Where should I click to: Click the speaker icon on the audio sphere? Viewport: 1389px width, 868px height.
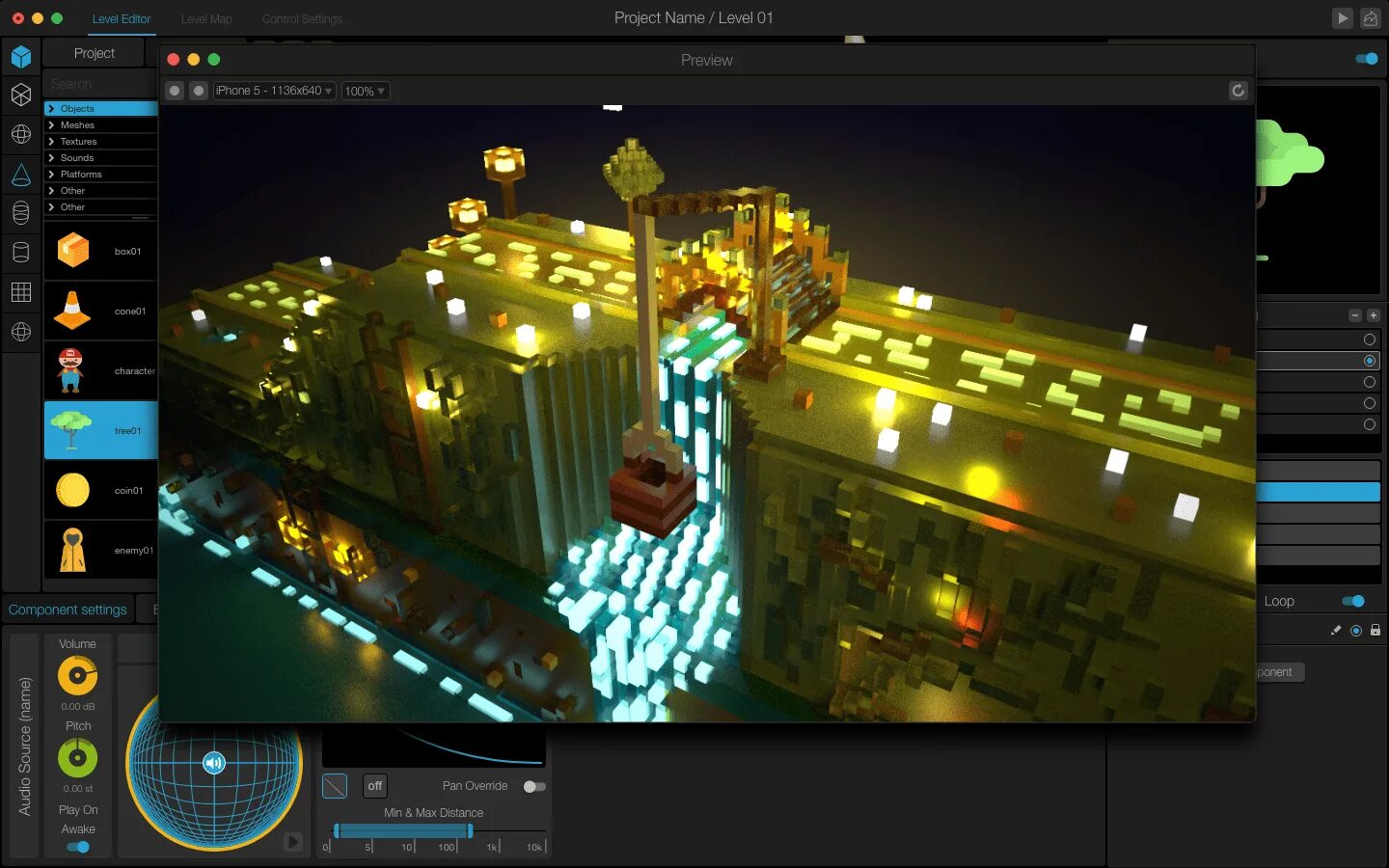point(214,763)
